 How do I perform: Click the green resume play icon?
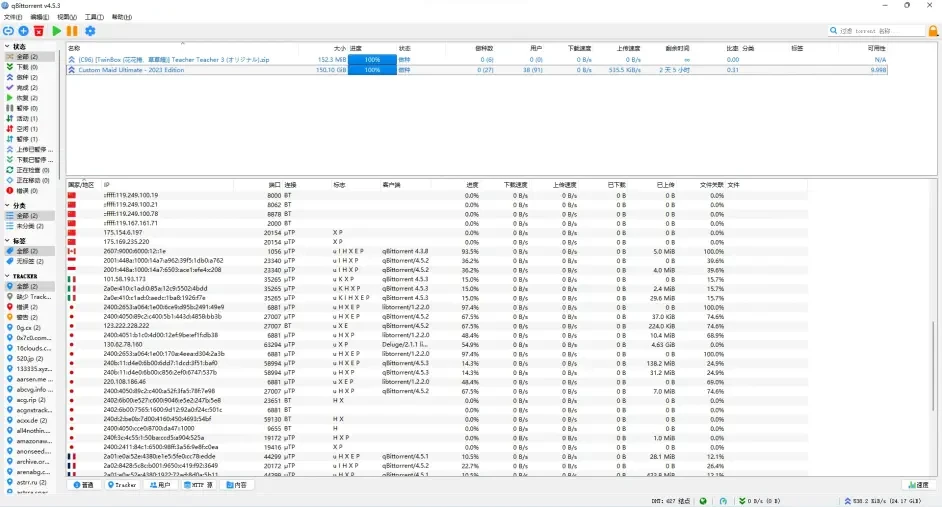tap(56, 31)
